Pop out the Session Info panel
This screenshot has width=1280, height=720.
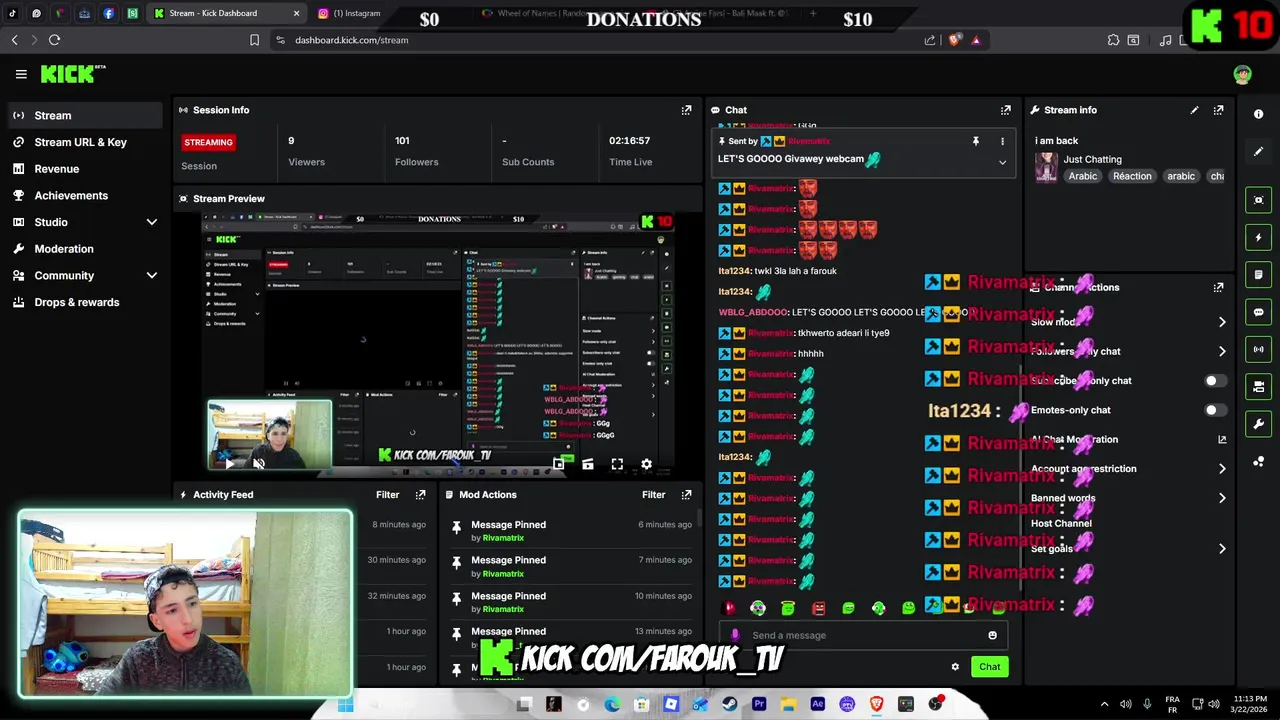[686, 110]
